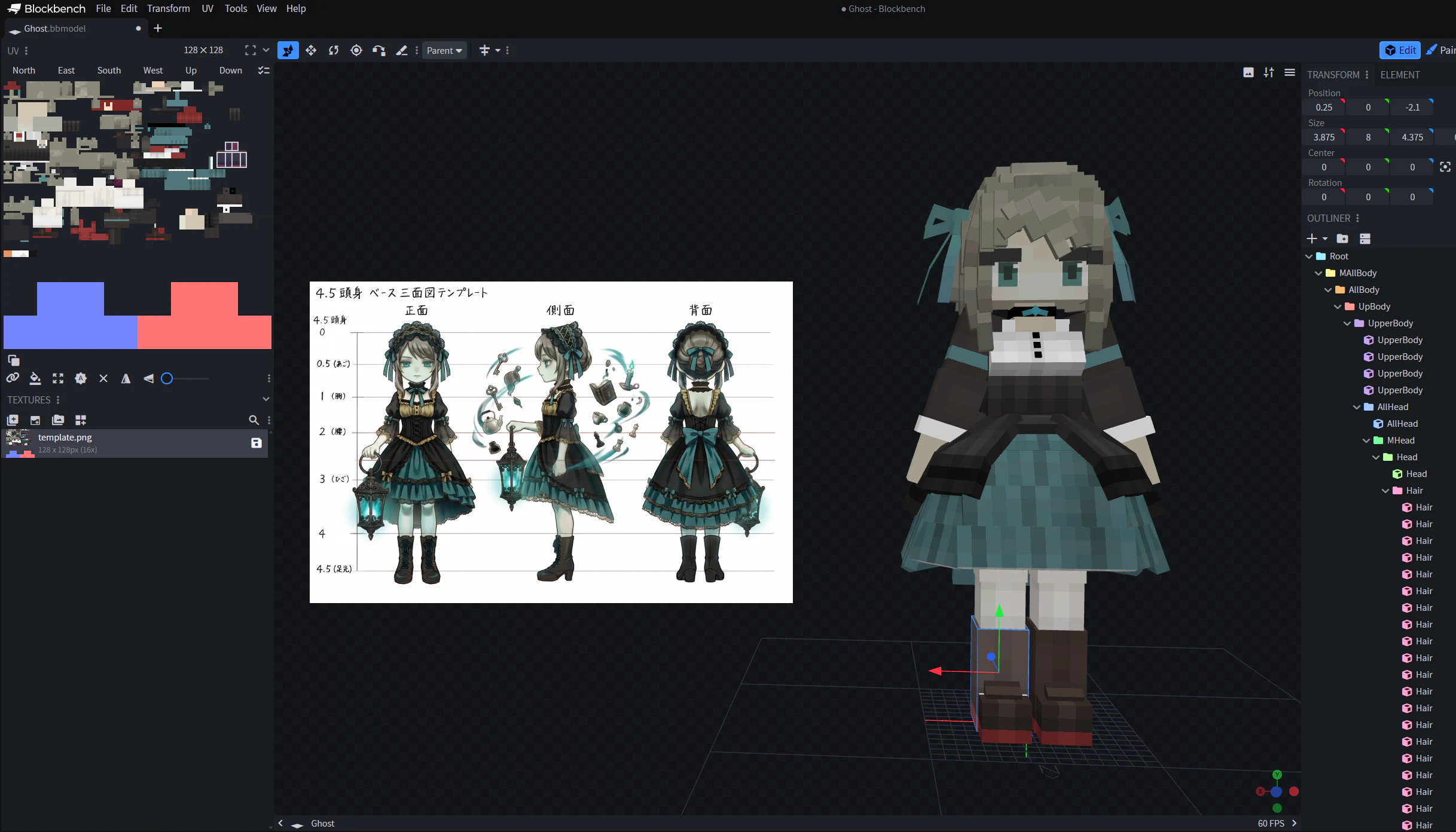Click the Auto UV icon
This screenshot has width=1456, height=832.
point(81,378)
